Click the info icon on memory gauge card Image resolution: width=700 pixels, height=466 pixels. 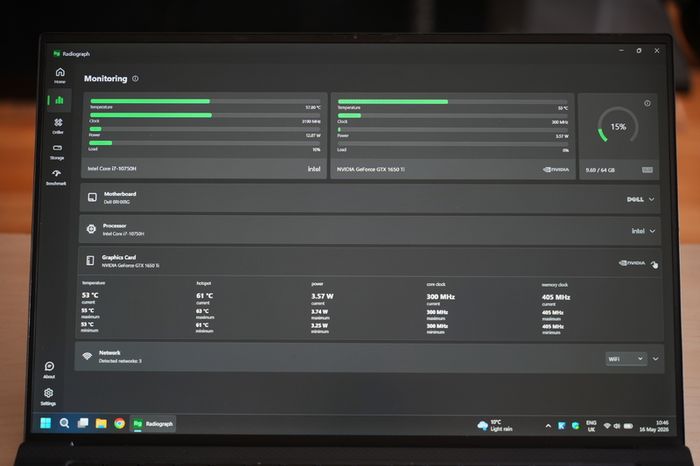tap(647, 103)
